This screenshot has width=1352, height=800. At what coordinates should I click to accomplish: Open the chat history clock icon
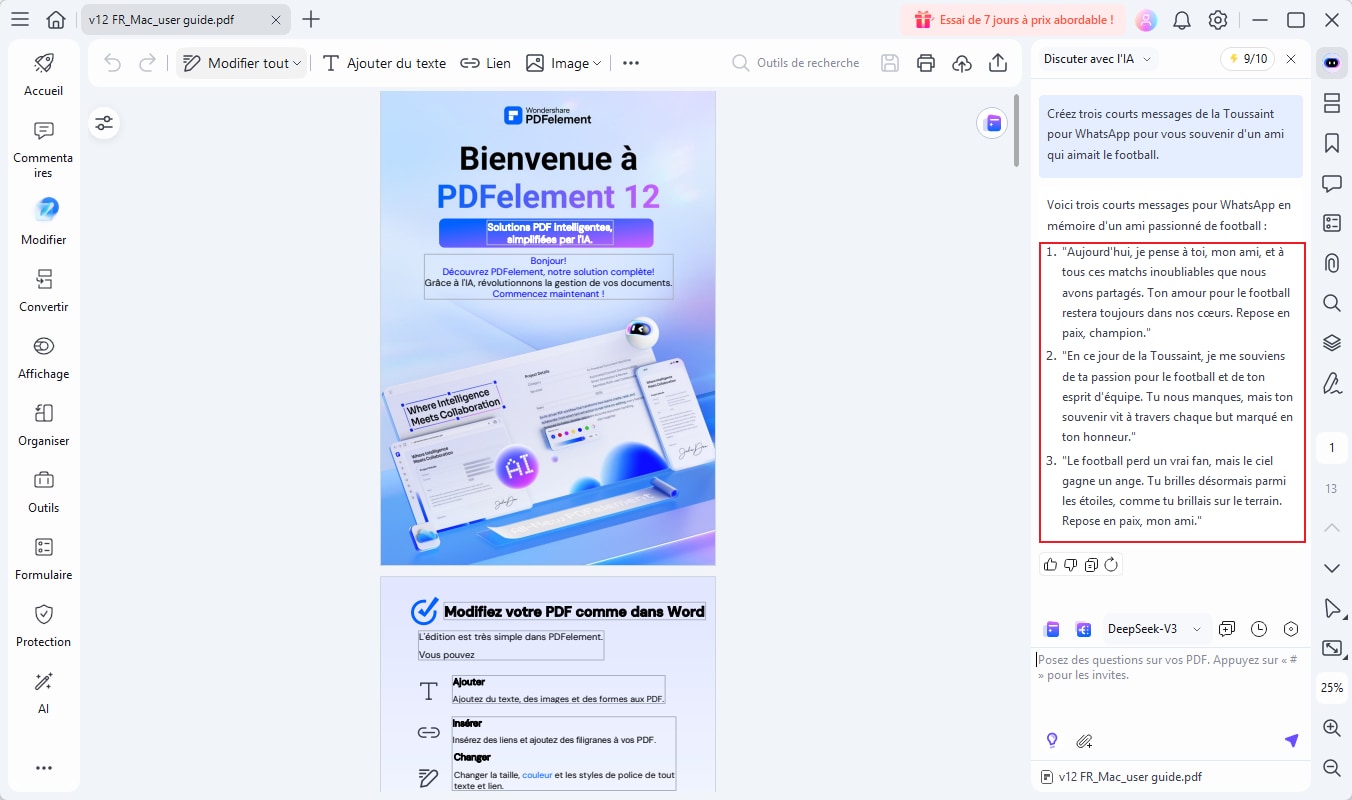click(1259, 629)
